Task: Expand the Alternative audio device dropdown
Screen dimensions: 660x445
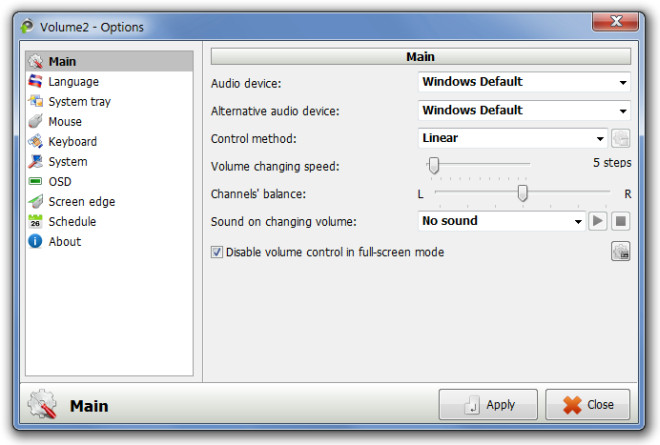Action: tap(524, 110)
